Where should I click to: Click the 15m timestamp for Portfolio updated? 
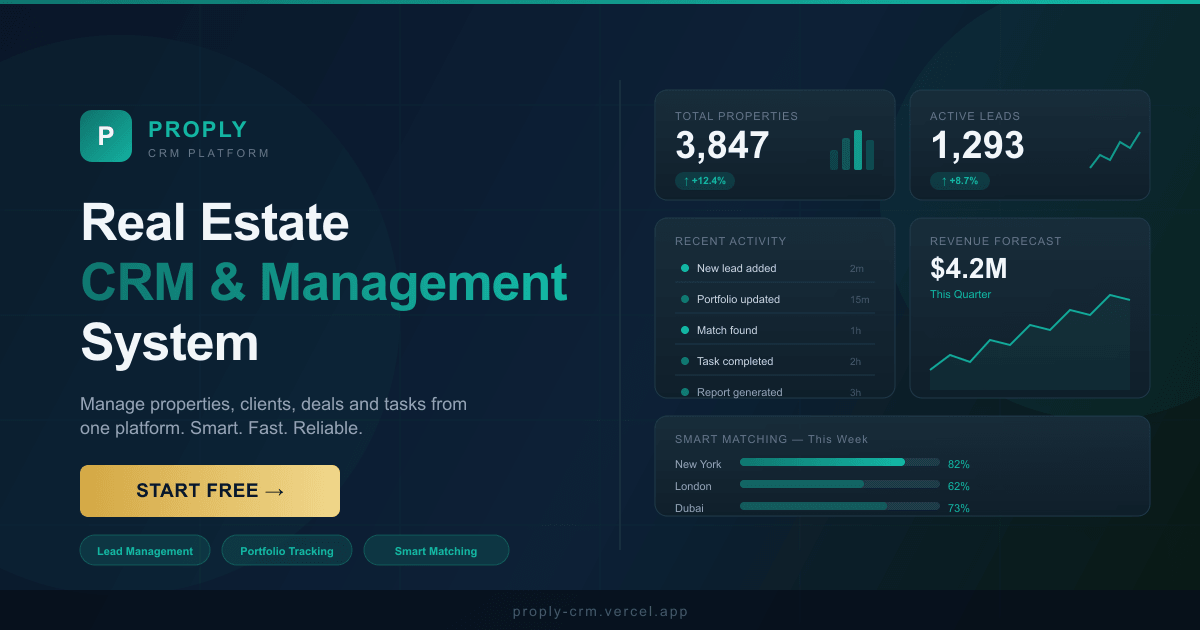(x=860, y=300)
